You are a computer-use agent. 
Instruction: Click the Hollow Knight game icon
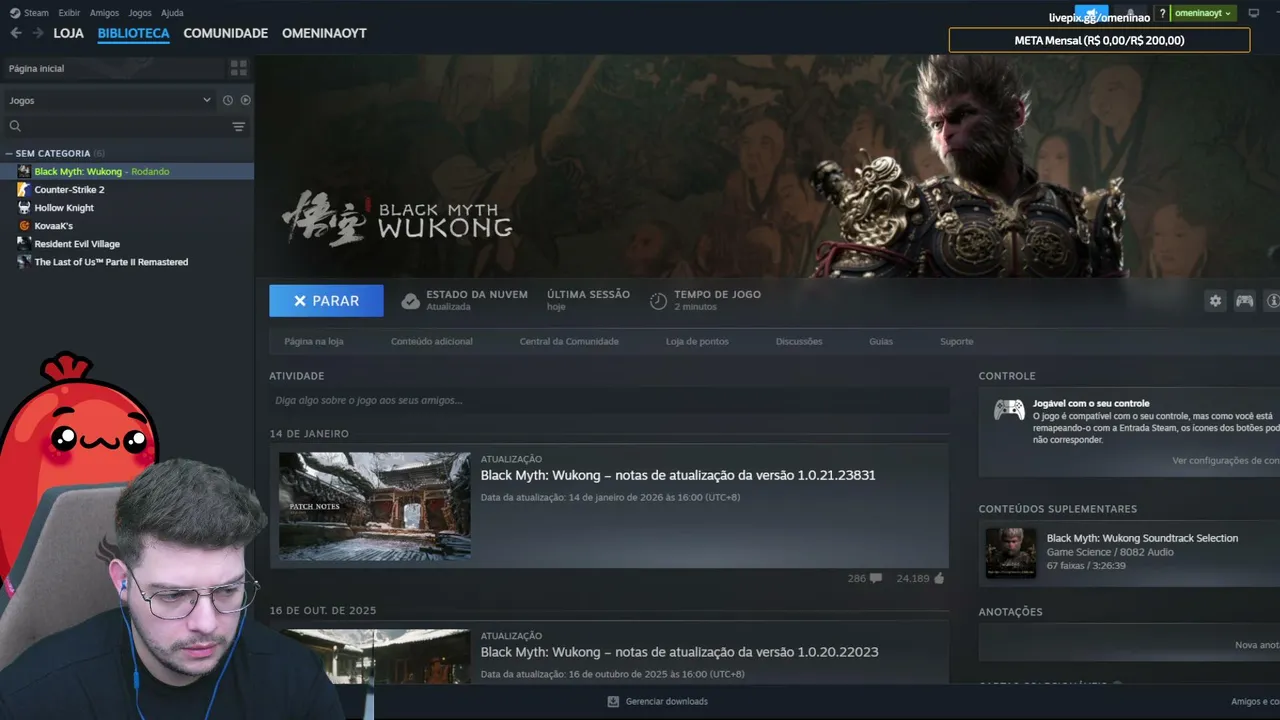pos(24,207)
